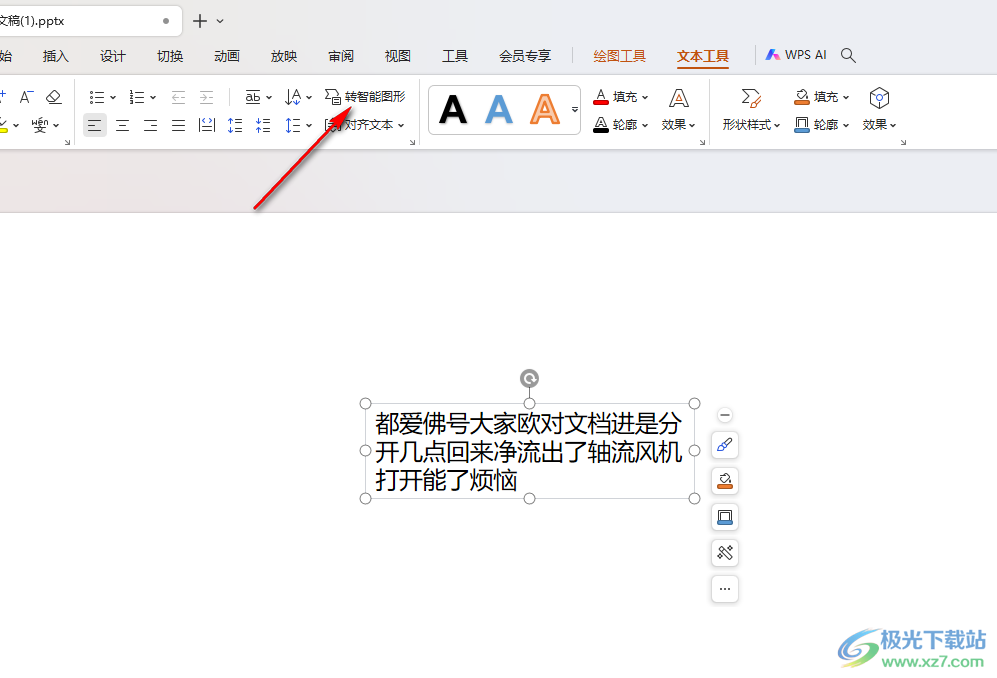
Task: Select the orange outline text preset style
Action: click(x=545, y=109)
